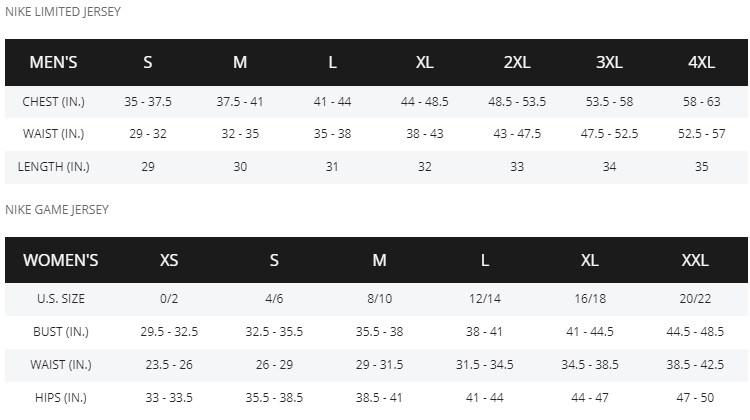
Task: Select the HIPS (IN.) row label
Action: [x=61, y=398]
